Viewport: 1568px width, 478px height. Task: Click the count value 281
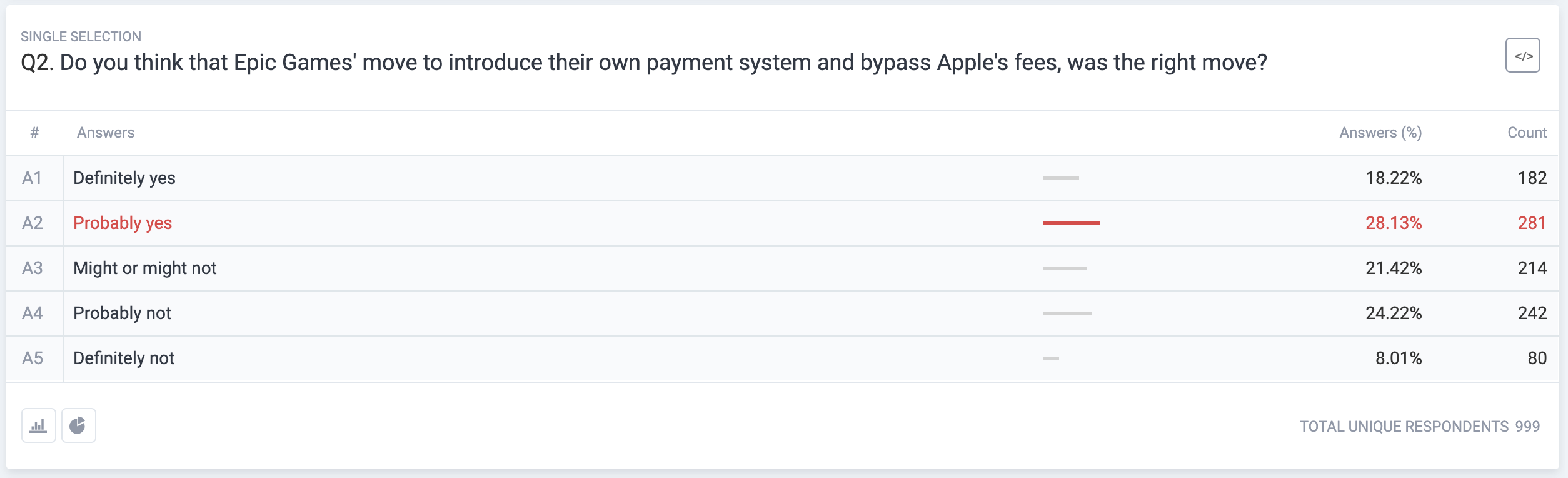click(1532, 223)
